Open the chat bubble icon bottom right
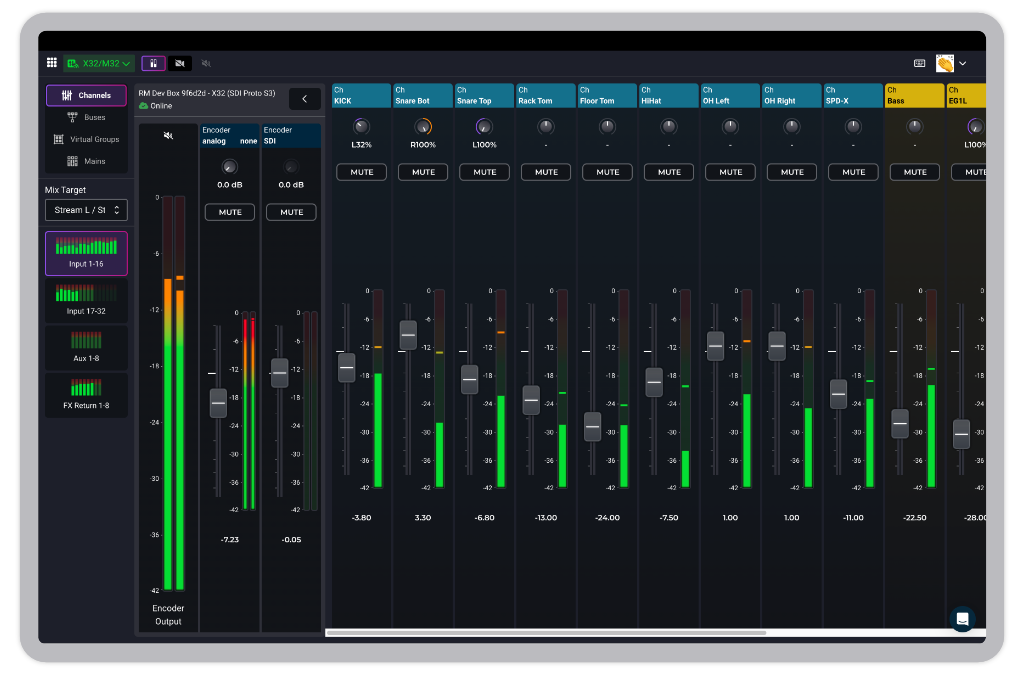Image resolution: width=1024 pixels, height=675 pixels. tap(961, 618)
